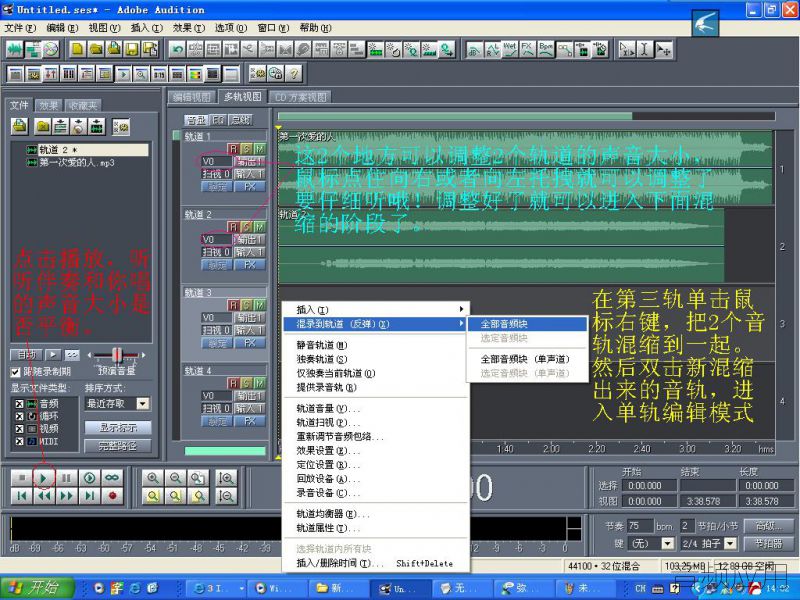The image size is (800, 600).
Task: Click the save session floppy disk icon
Action: (x=132, y=49)
